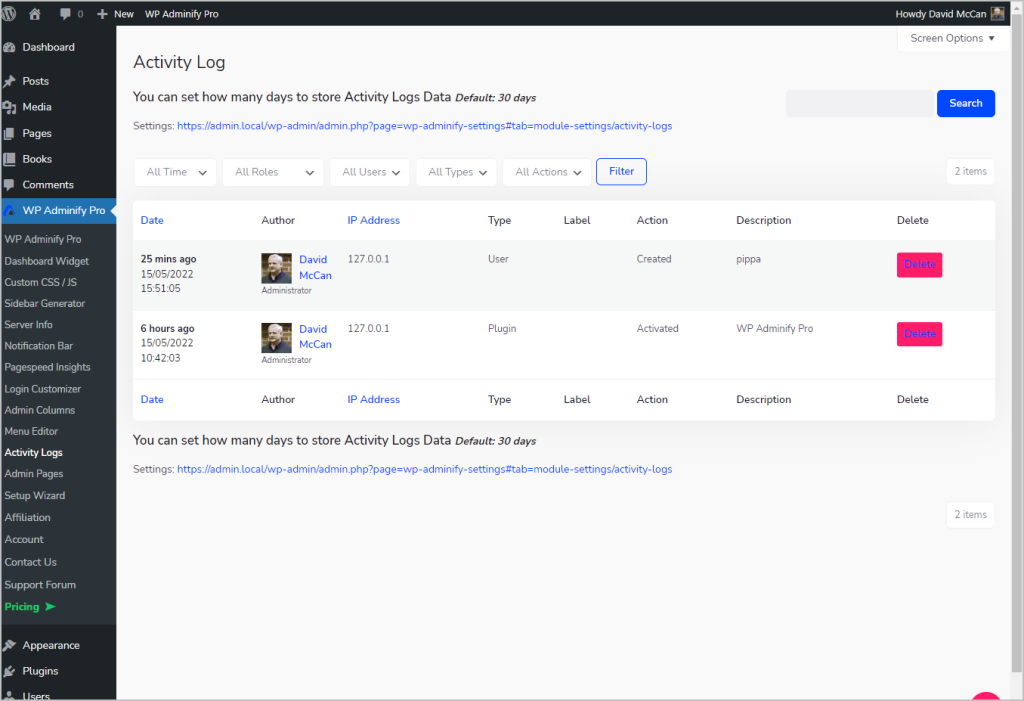Screen dimensions: 1024x701
Task: Click the comments bubble icon in the admin bar
Action: coord(65,14)
